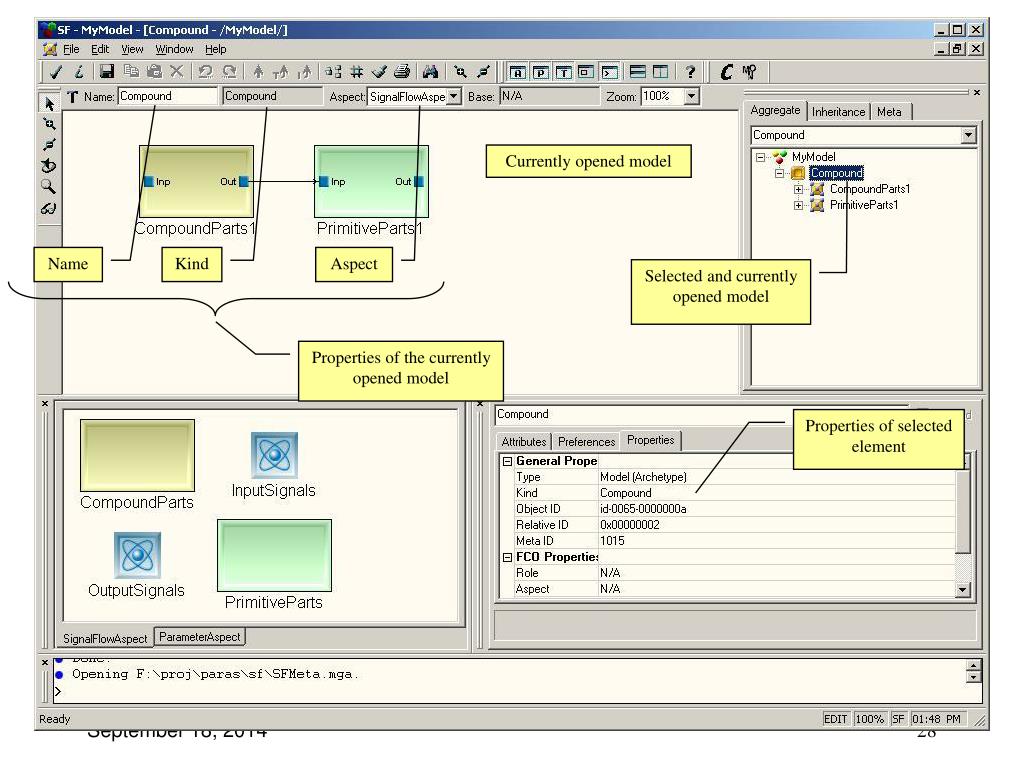Viewport: 1024px width, 768px height.
Task: Pick the CompoundParts part in parts browser
Action: pyautogui.click(x=137, y=455)
